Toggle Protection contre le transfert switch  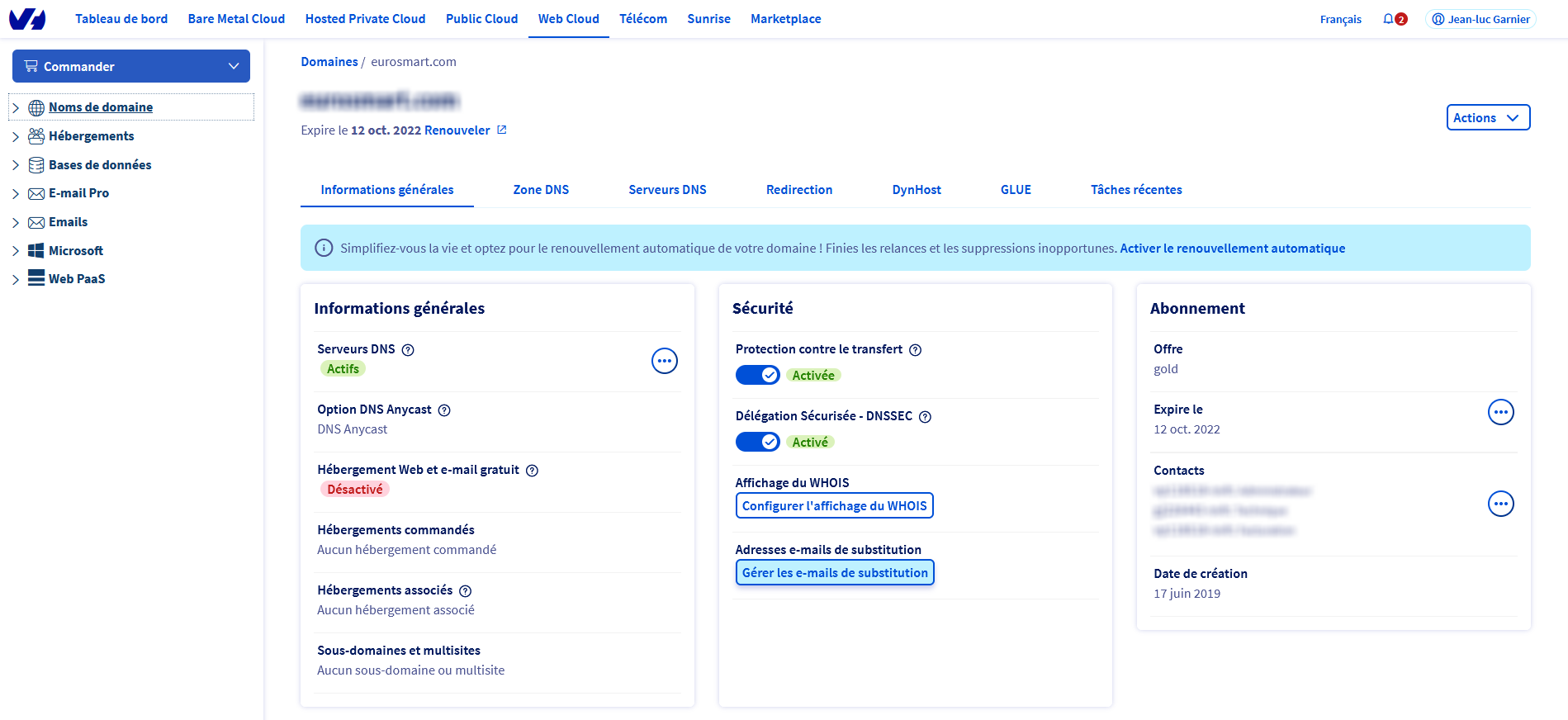pos(757,375)
